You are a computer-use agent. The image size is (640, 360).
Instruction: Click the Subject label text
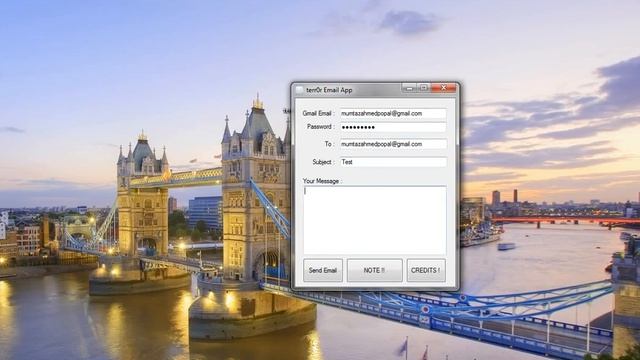323,162
